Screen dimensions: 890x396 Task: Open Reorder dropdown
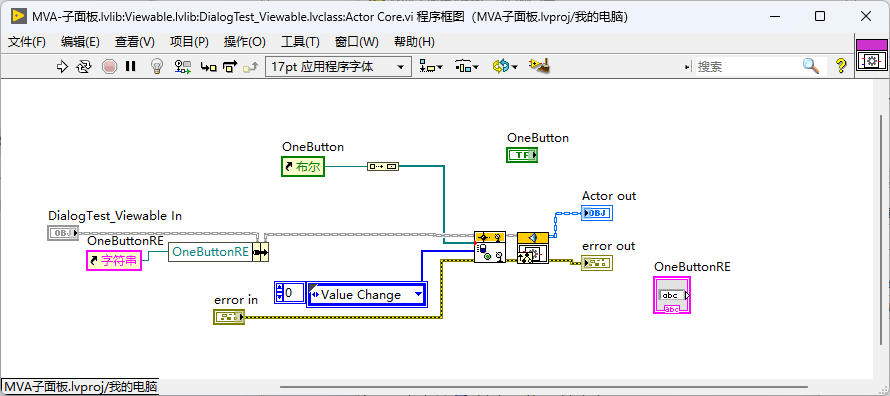505,67
